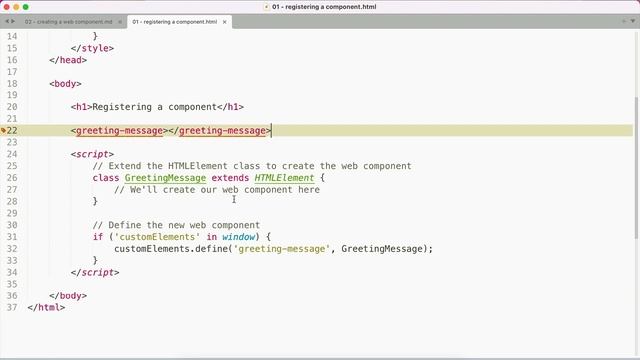Click the closing </style> tag
640x360 pixels.
92,48
